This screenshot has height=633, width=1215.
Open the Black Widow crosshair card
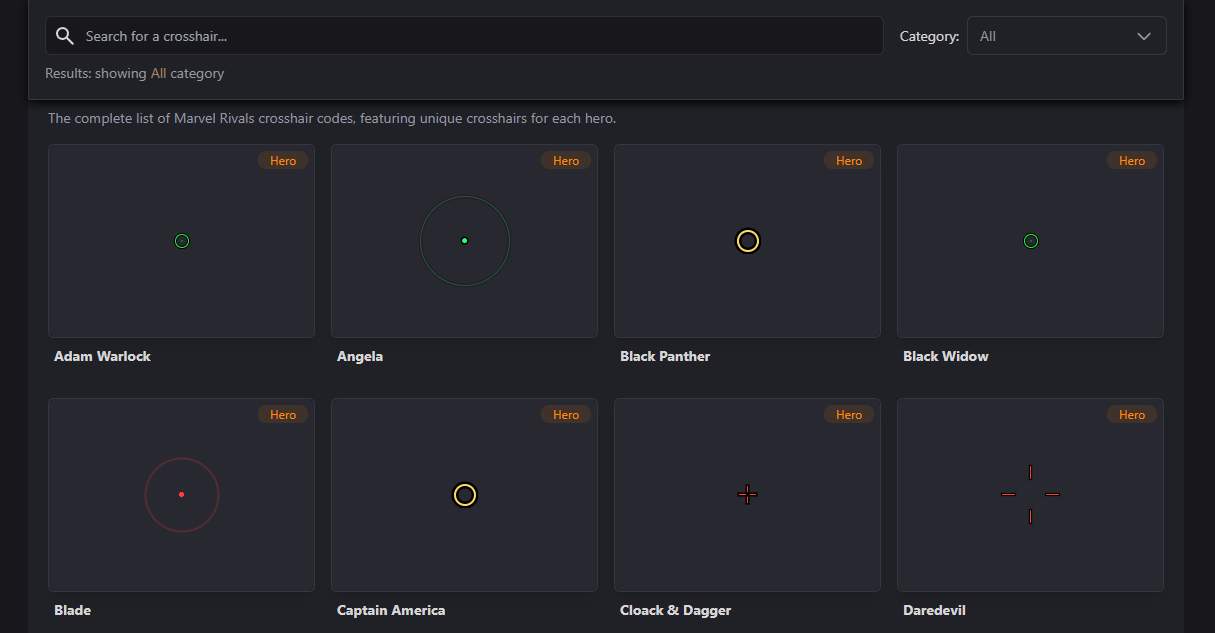pyautogui.click(x=1030, y=241)
